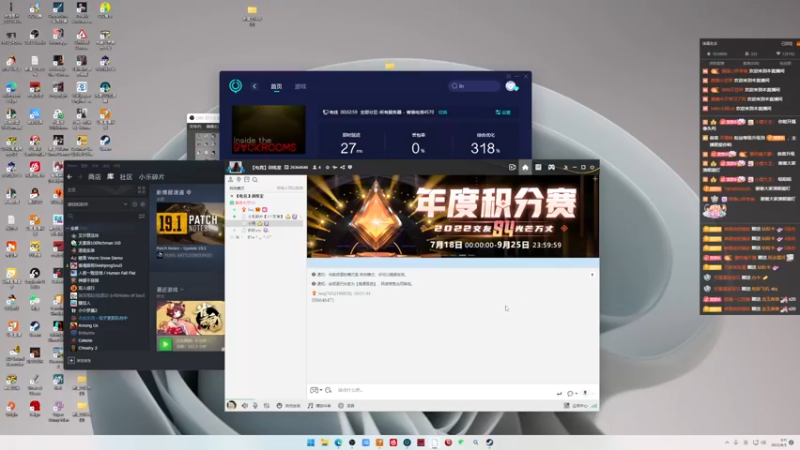
Task: Click the YY chat message input field
Action: pos(444,390)
